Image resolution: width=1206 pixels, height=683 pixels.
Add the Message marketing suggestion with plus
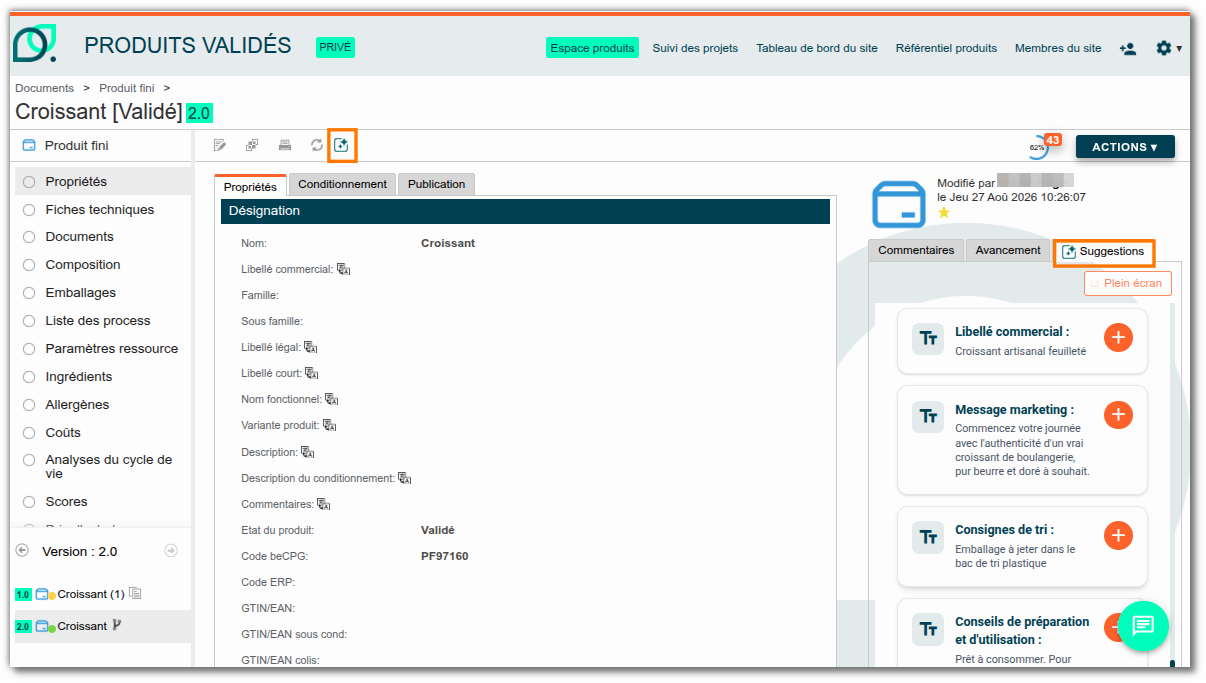1118,415
